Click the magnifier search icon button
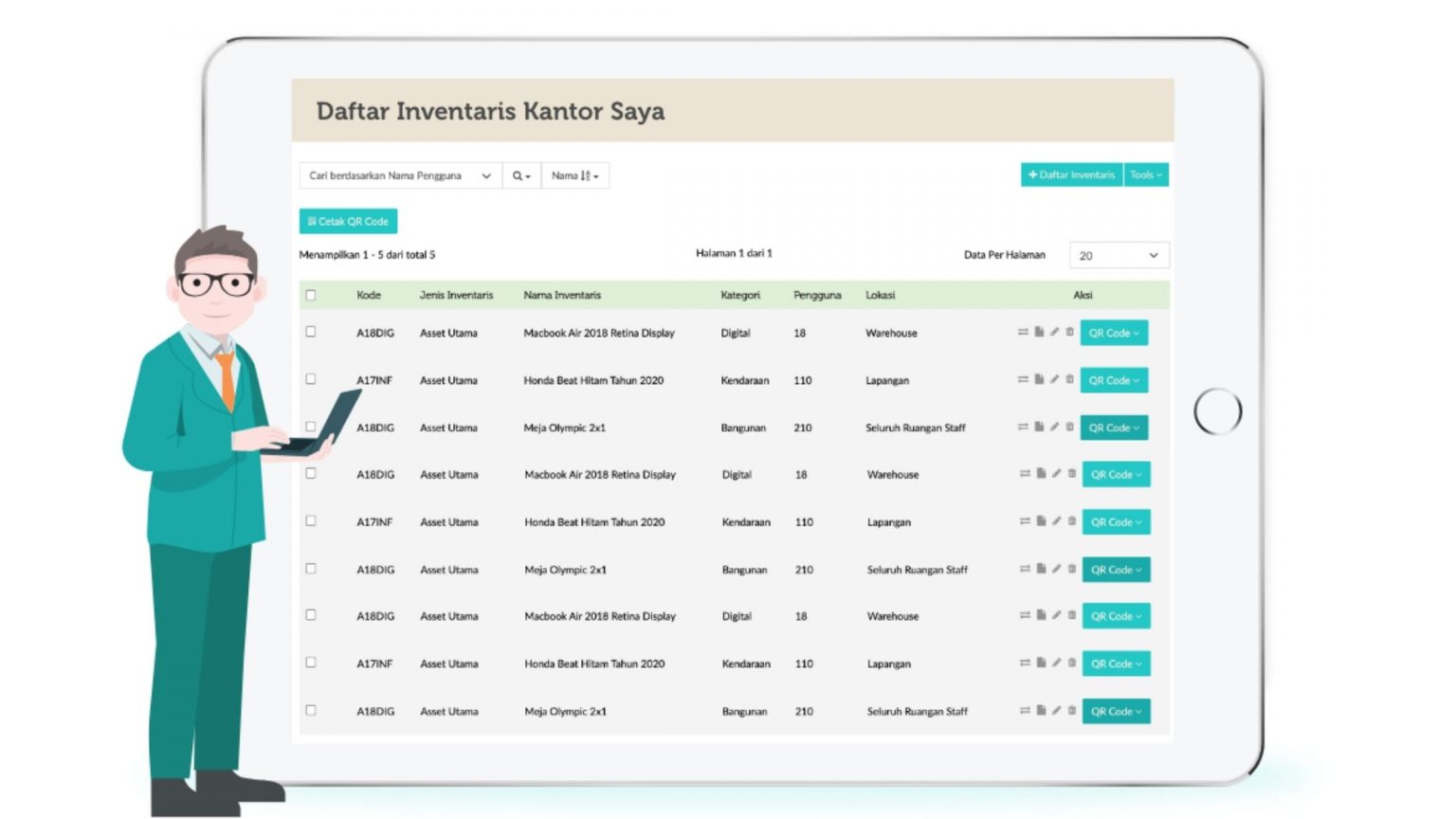 point(520,175)
